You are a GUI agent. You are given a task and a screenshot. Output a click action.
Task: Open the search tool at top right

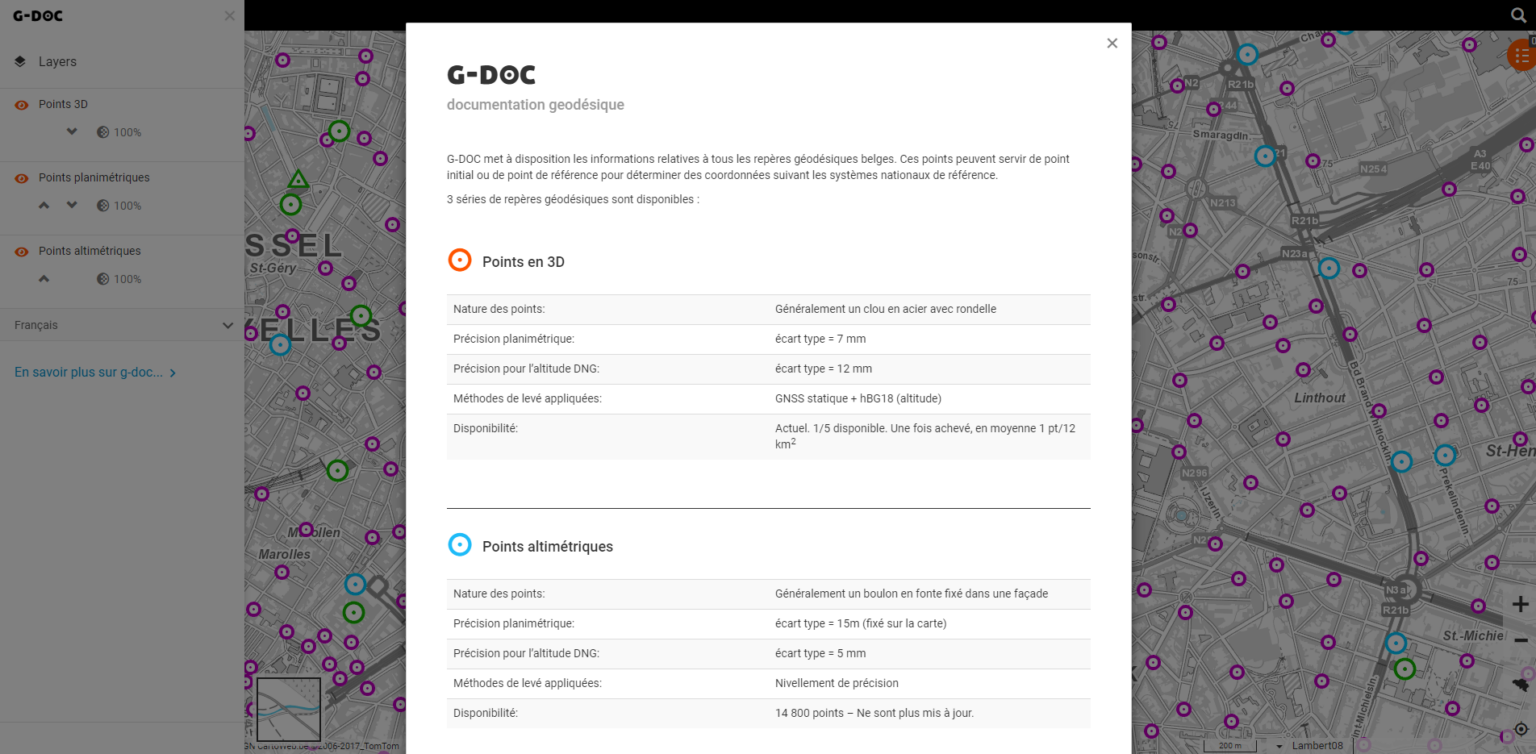point(1518,15)
